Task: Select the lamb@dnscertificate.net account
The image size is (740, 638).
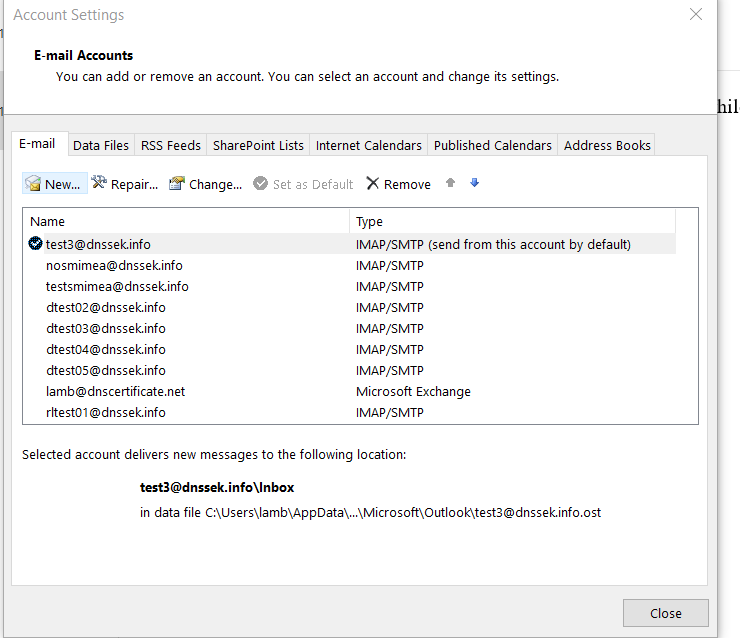Action: (349, 391)
